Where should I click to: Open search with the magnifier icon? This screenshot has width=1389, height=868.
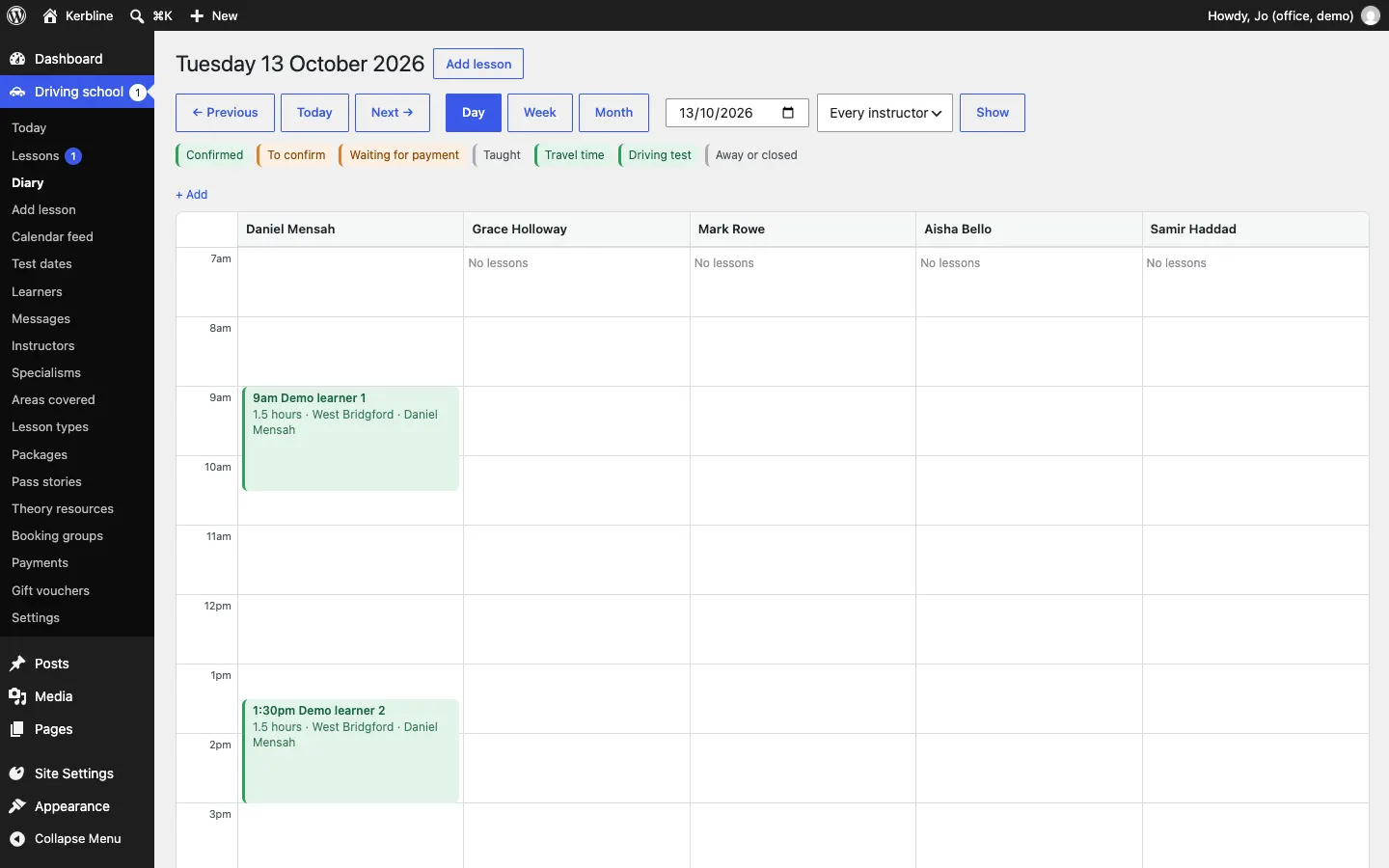137,15
